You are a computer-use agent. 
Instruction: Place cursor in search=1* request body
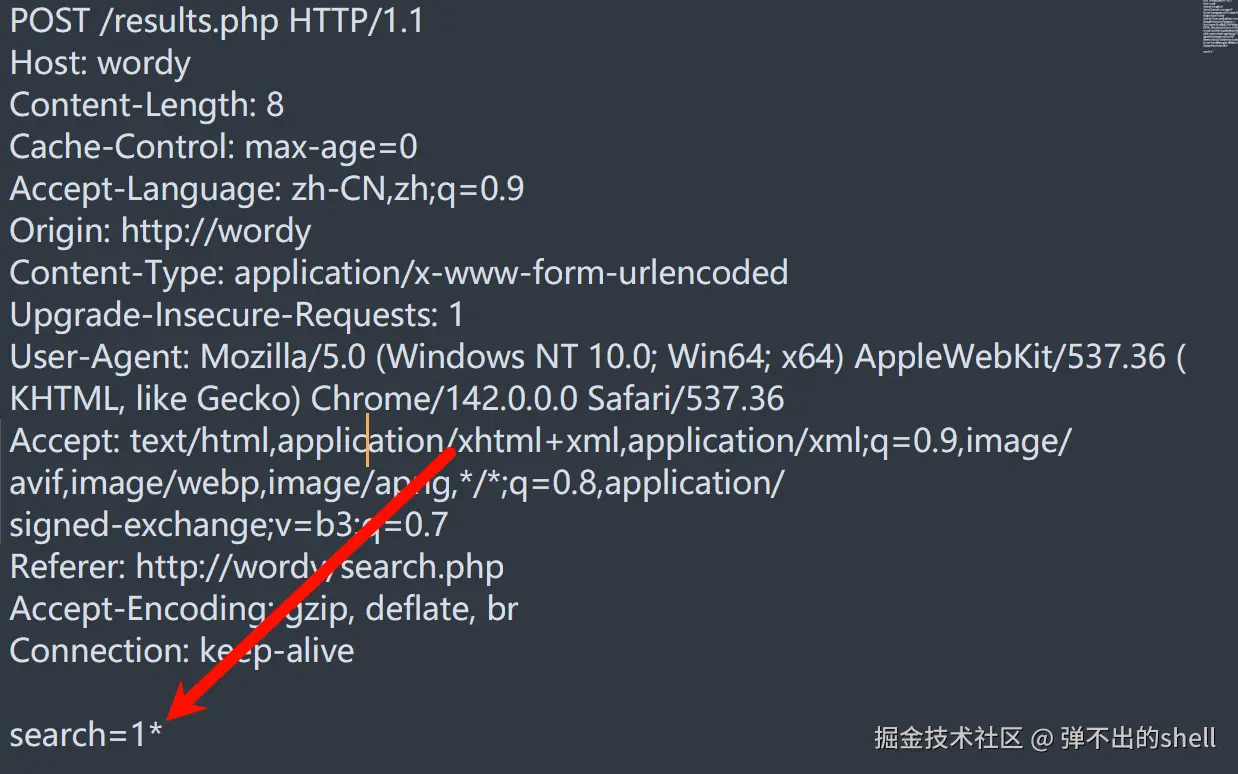click(86, 736)
